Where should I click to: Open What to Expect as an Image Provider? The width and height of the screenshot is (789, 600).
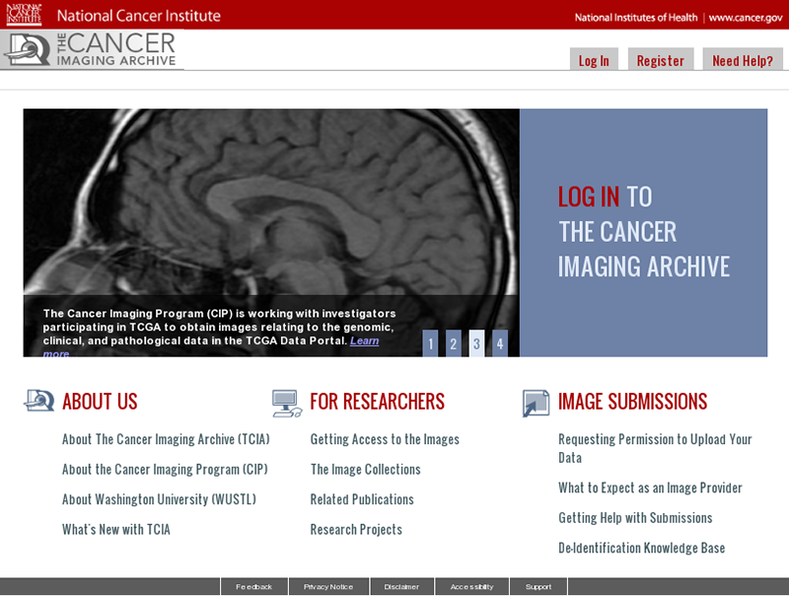point(650,488)
